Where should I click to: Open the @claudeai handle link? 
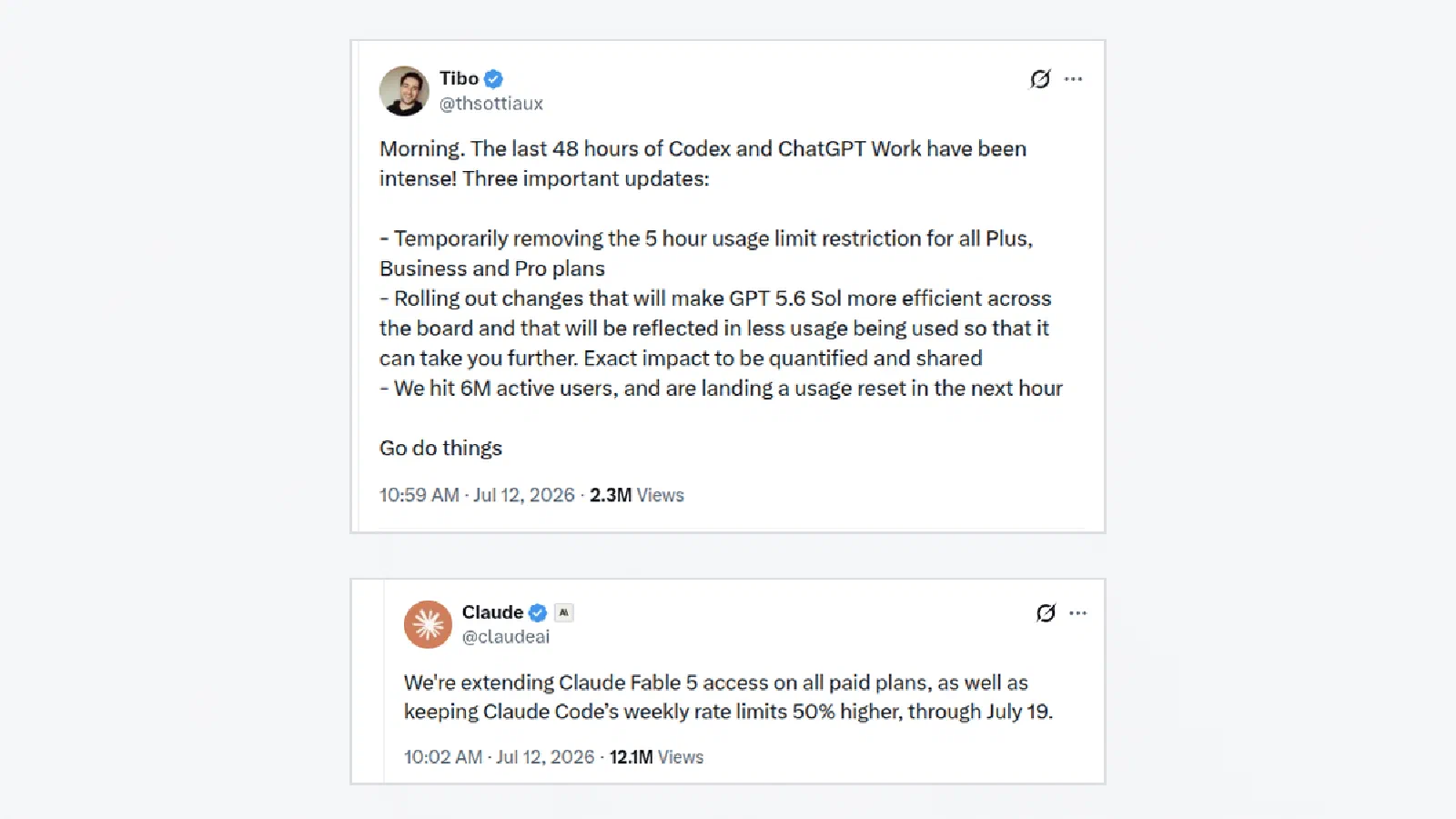(x=506, y=637)
